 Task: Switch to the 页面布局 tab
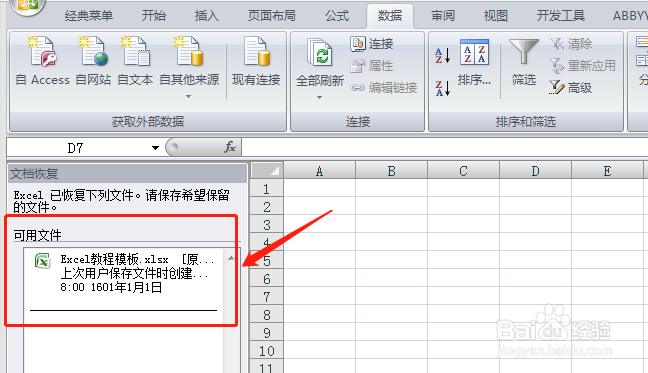pos(272,16)
